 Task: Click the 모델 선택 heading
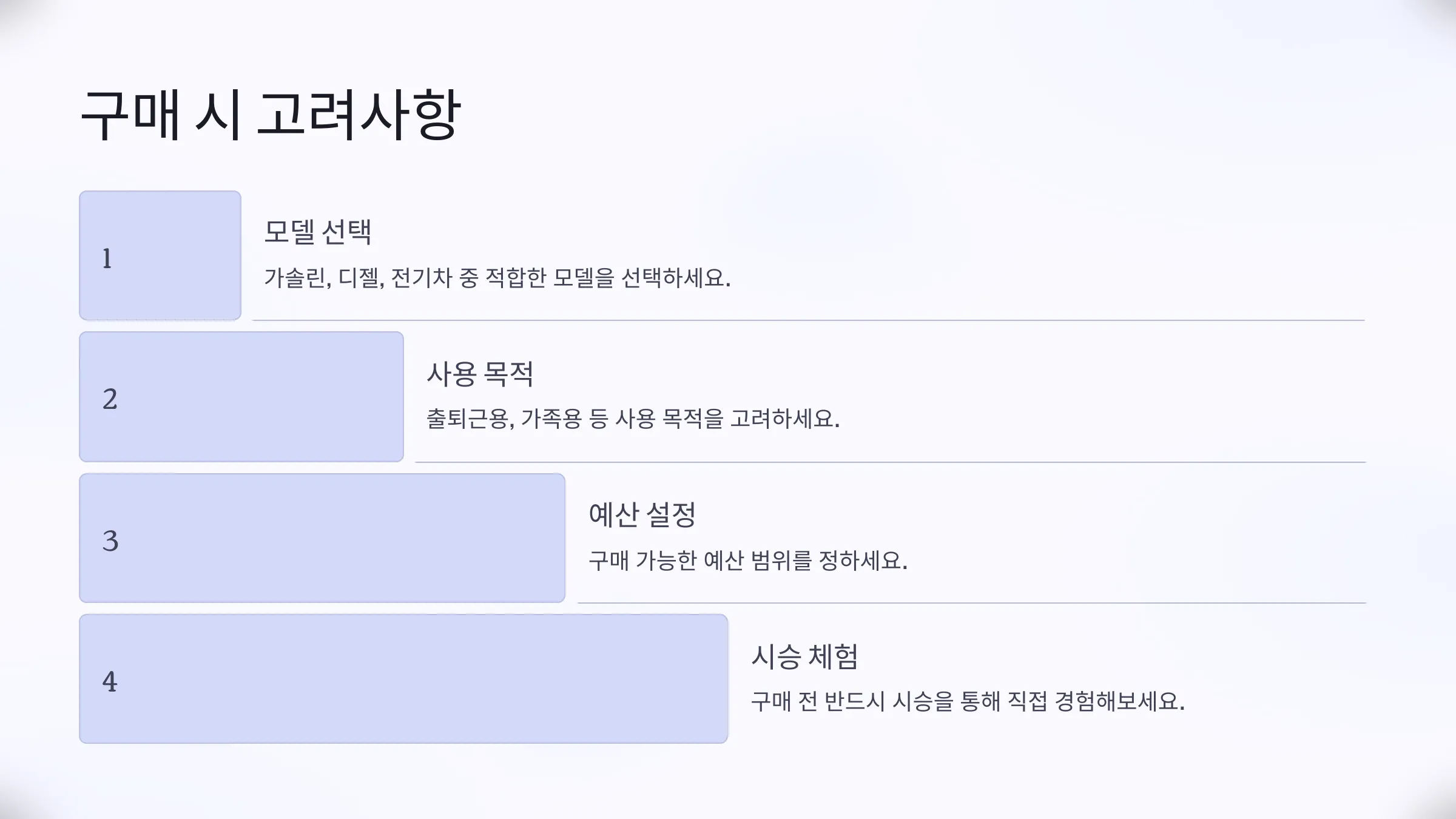317,232
